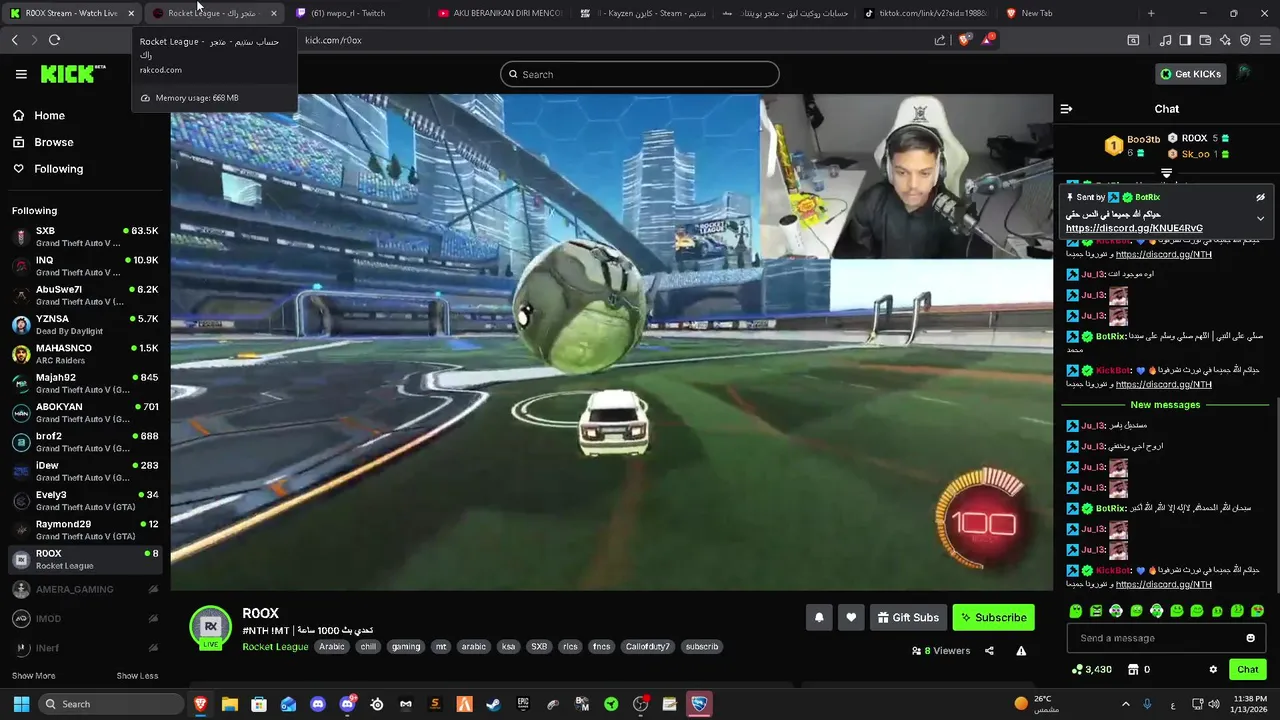The height and width of the screenshot is (720, 1280).
Task: Open the discord.gg/KNUE4RvG pinned link
Action: coord(1134,228)
